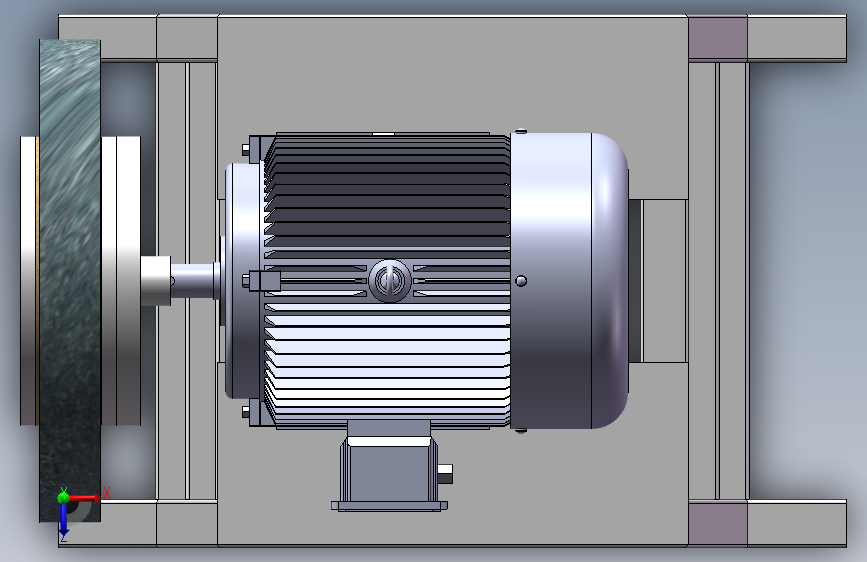Select the upper purple corner block
The width and height of the screenshot is (867, 562).
pos(718,38)
